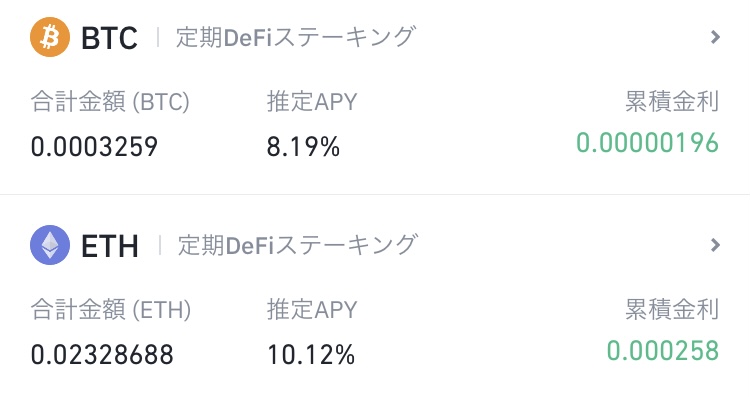The width and height of the screenshot is (750, 397).
Task: Click ETH total amount 0.02328688
Action: pyautogui.click(x=102, y=354)
